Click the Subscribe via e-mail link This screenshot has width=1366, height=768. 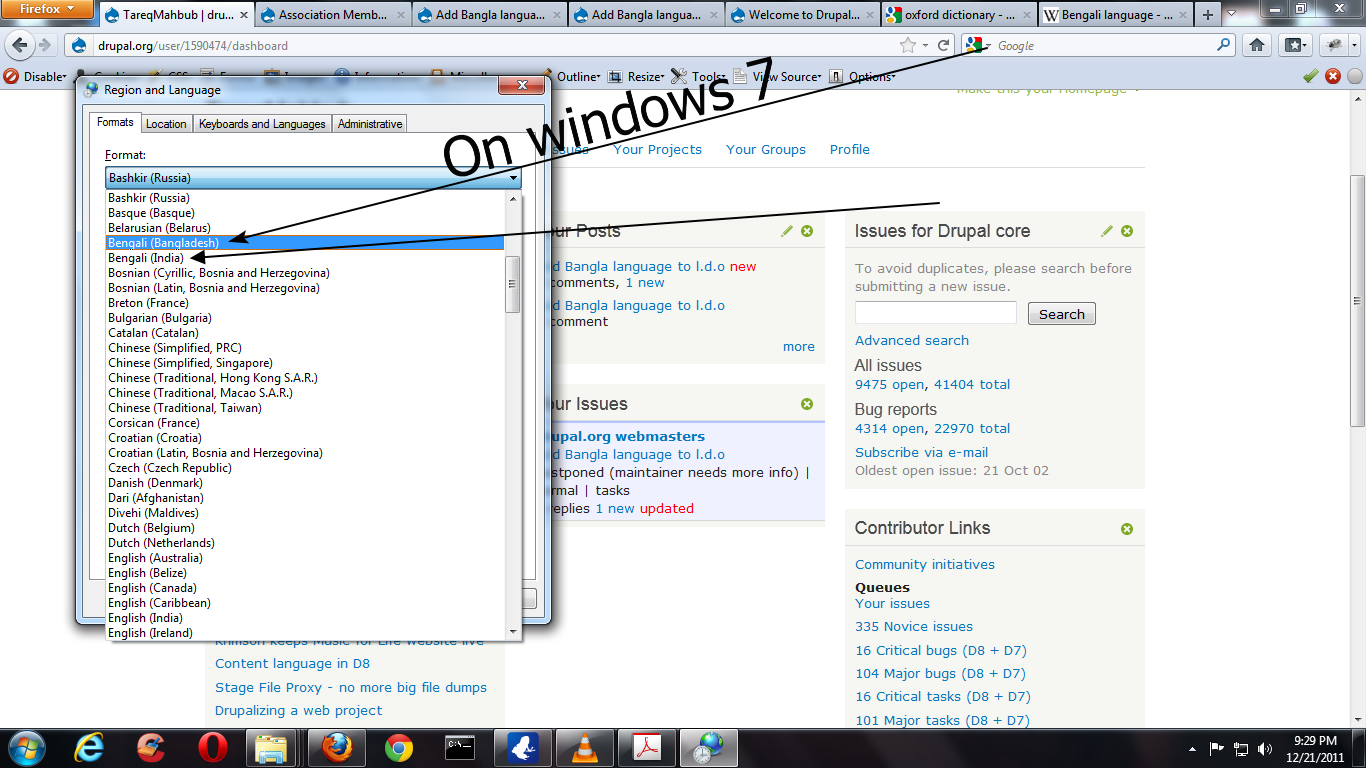(x=921, y=452)
